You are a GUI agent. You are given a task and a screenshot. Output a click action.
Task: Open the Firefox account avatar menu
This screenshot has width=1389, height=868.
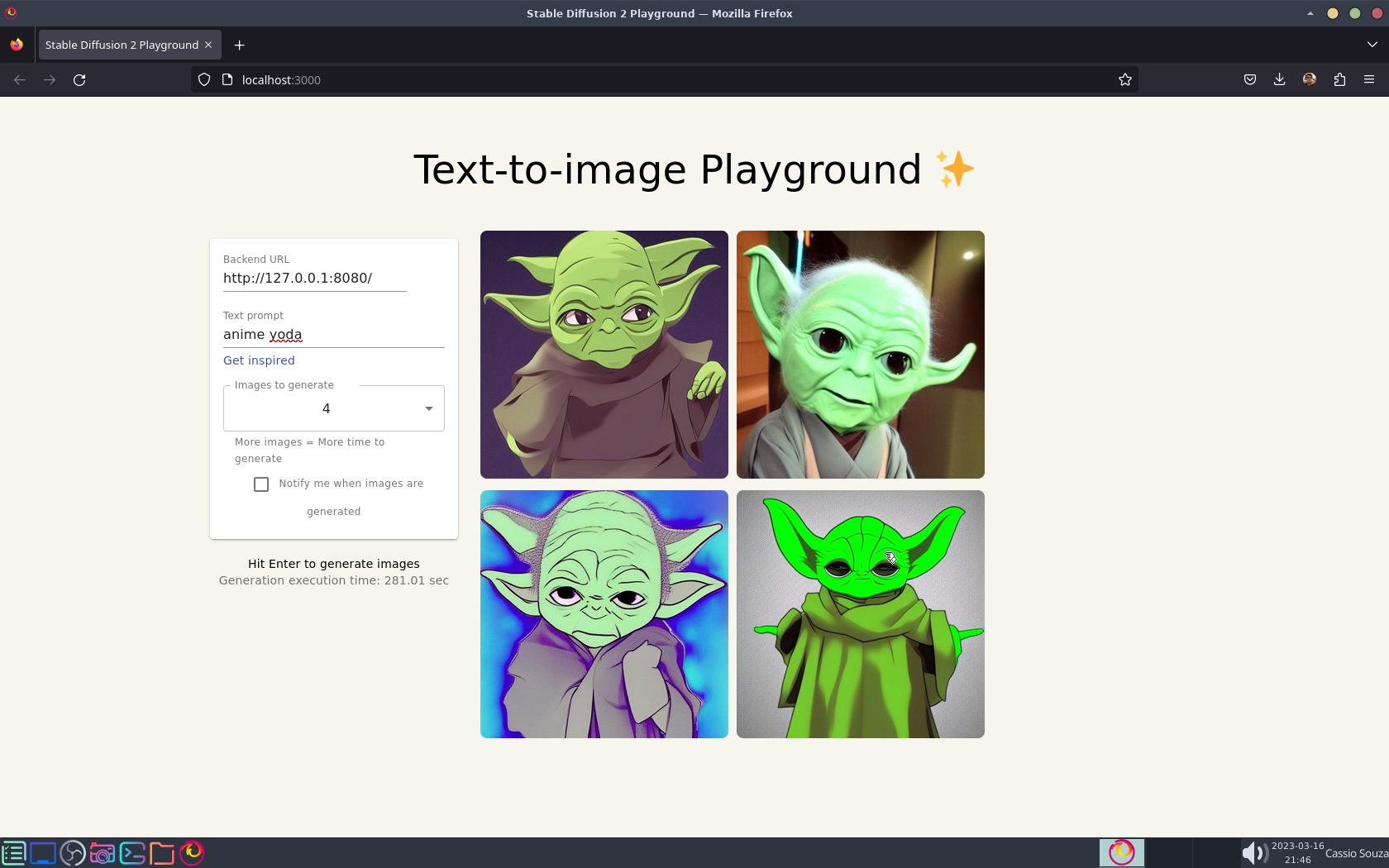pyautogui.click(x=1310, y=80)
